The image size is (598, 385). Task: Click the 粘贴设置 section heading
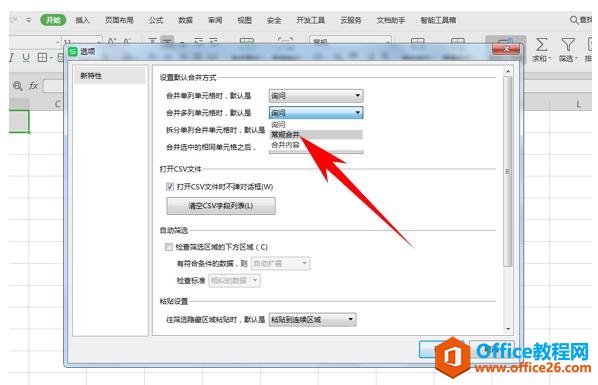point(174,301)
